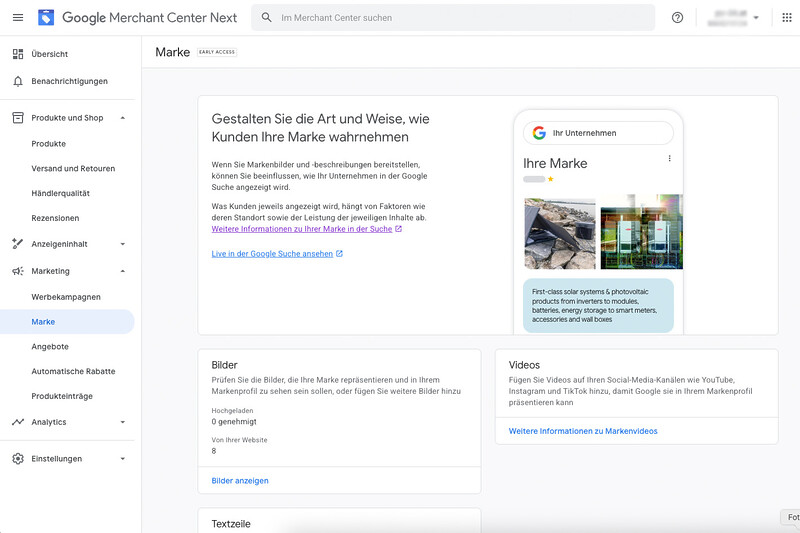
Task: Open the account switcher dropdown arrow
Action: 756,18
